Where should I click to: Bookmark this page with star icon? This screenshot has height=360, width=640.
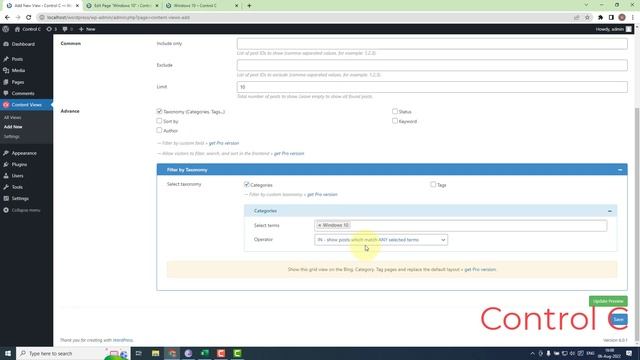tap(587, 18)
